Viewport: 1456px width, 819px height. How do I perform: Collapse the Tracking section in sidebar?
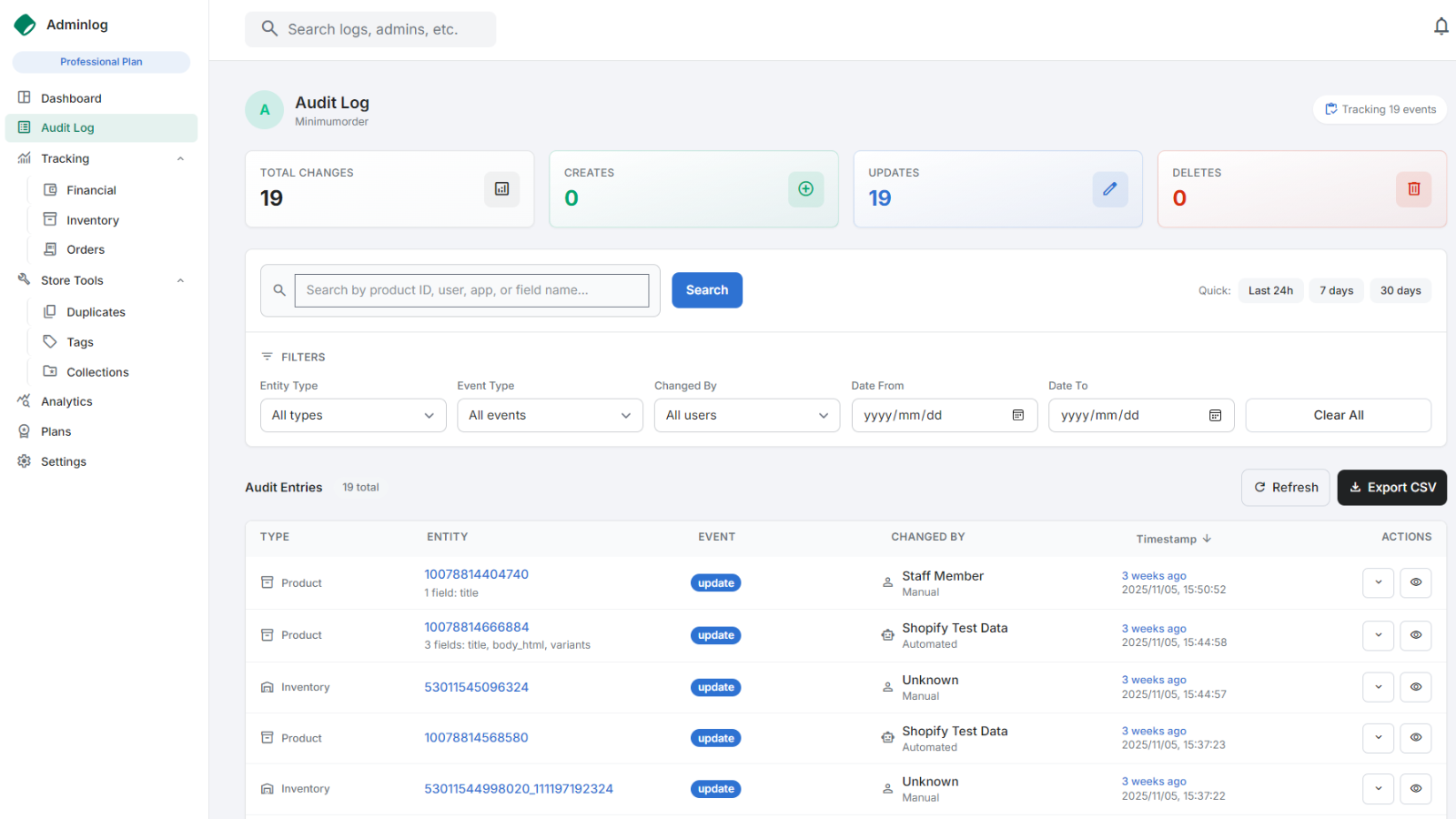180,158
